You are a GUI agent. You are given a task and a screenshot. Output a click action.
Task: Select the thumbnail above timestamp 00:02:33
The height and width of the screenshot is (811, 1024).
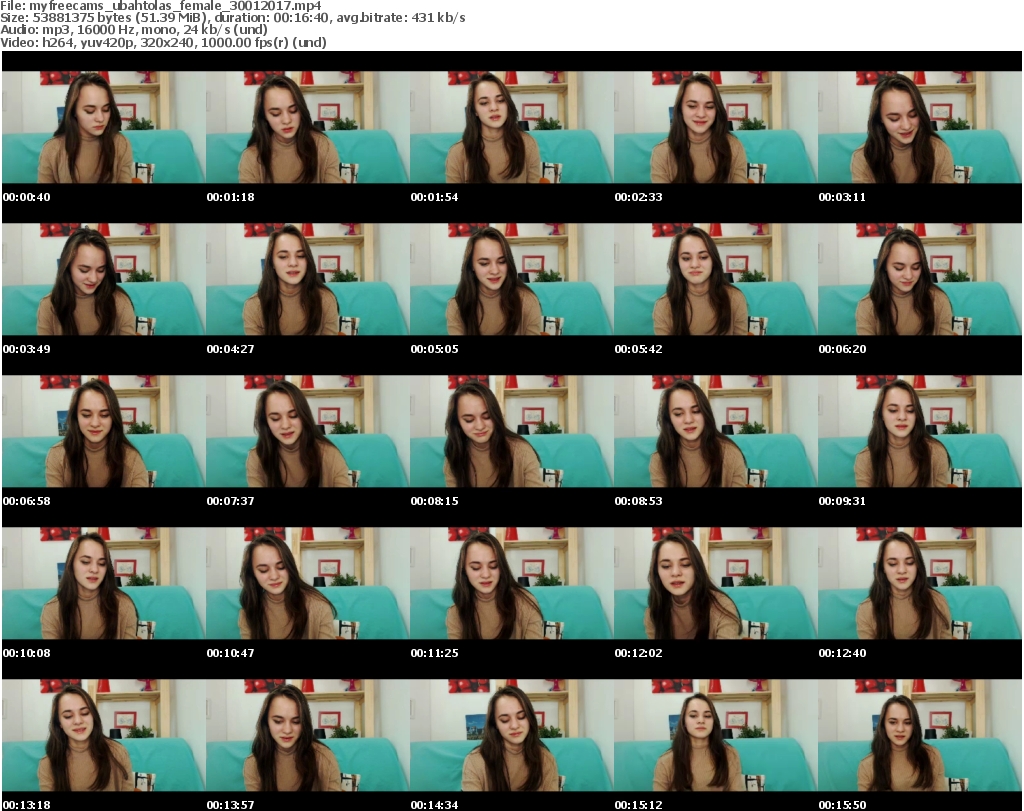(715, 127)
